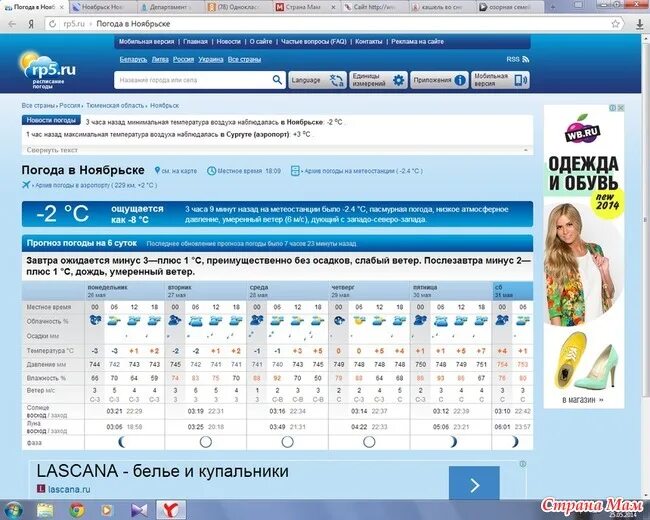Click Monday's moon phase icon
The image size is (650, 520).
123,442
